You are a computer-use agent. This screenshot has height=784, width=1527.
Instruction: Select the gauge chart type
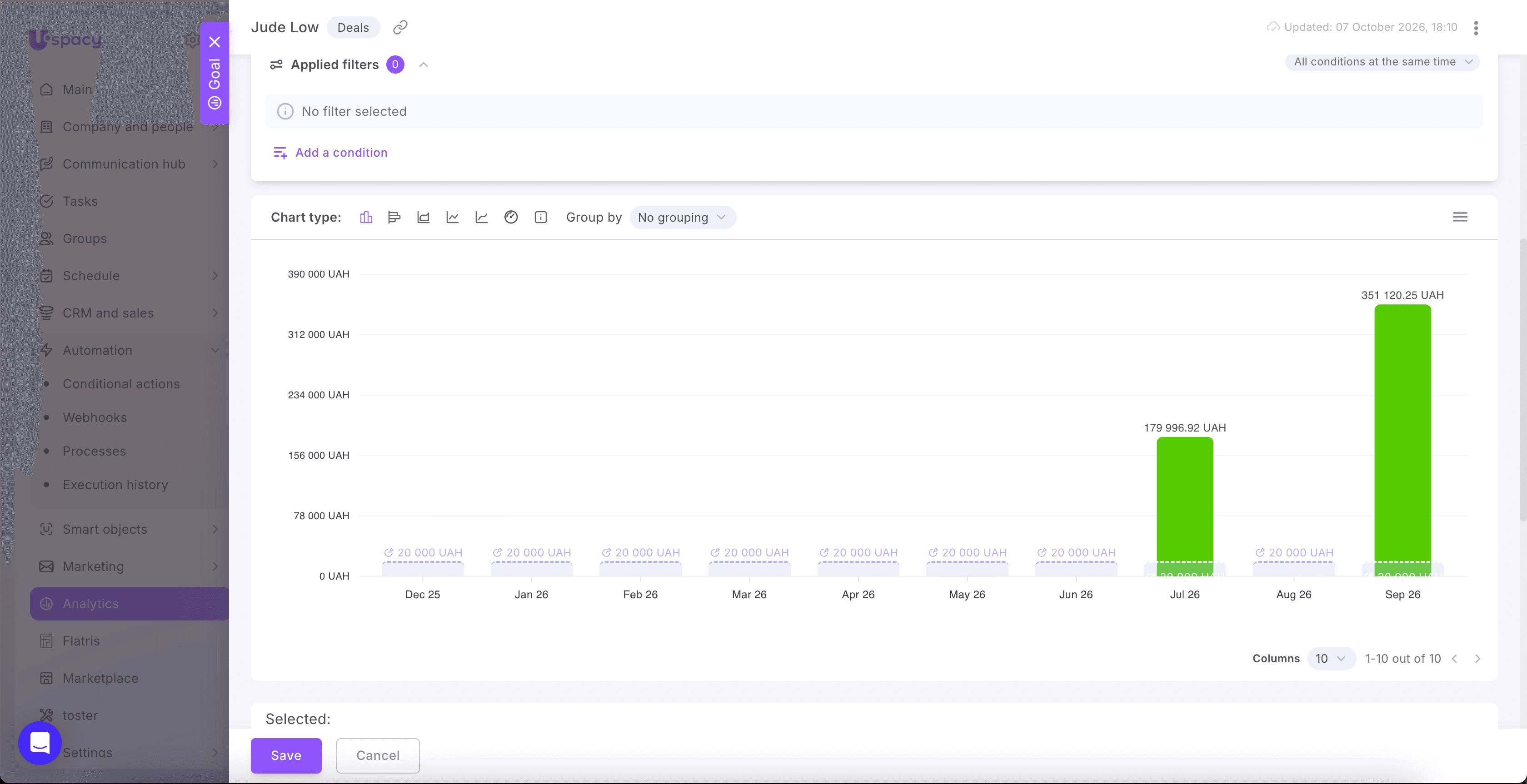511,218
